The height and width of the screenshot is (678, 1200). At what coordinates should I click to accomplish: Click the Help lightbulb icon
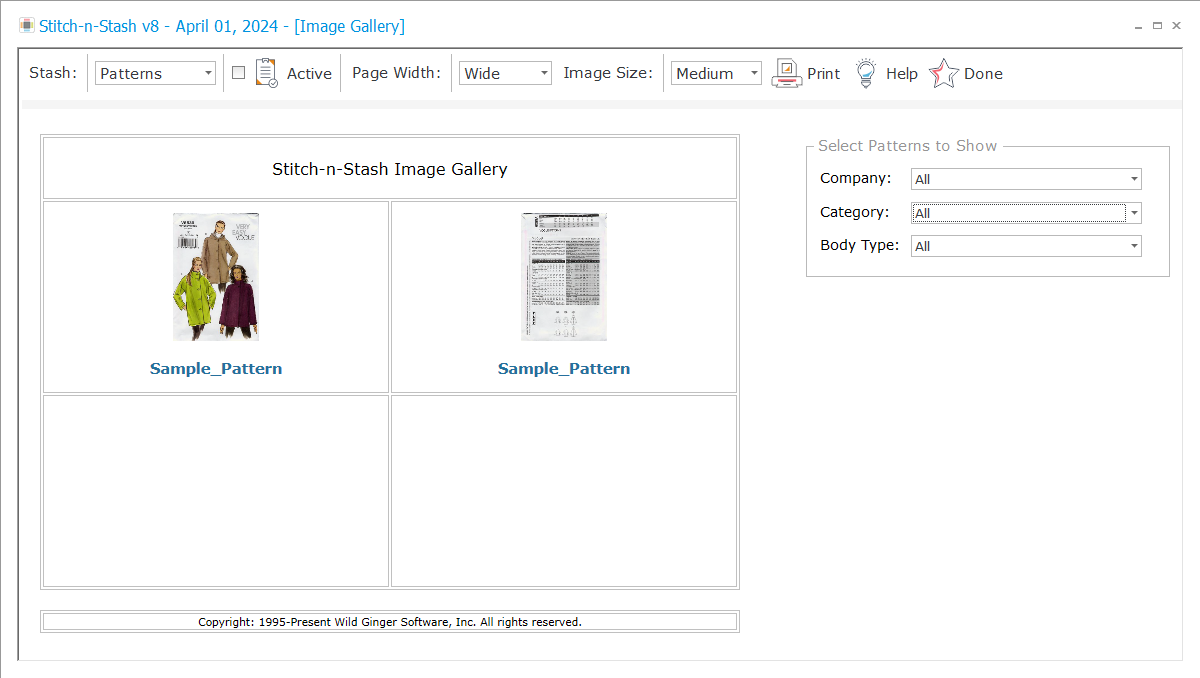click(x=865, y=73)
